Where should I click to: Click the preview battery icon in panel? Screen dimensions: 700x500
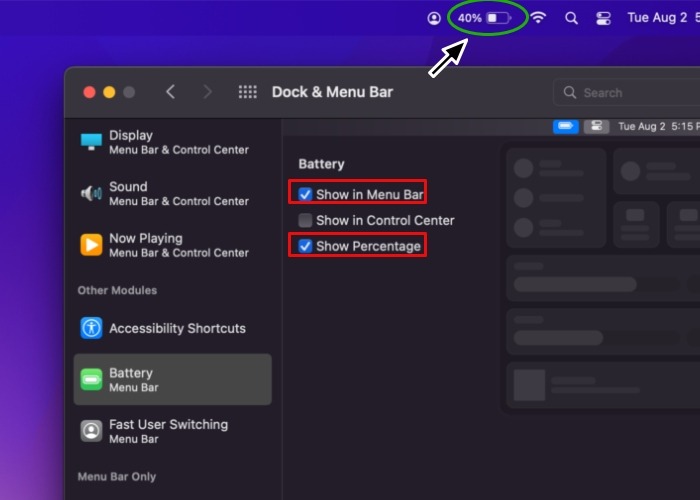[567, 126]
